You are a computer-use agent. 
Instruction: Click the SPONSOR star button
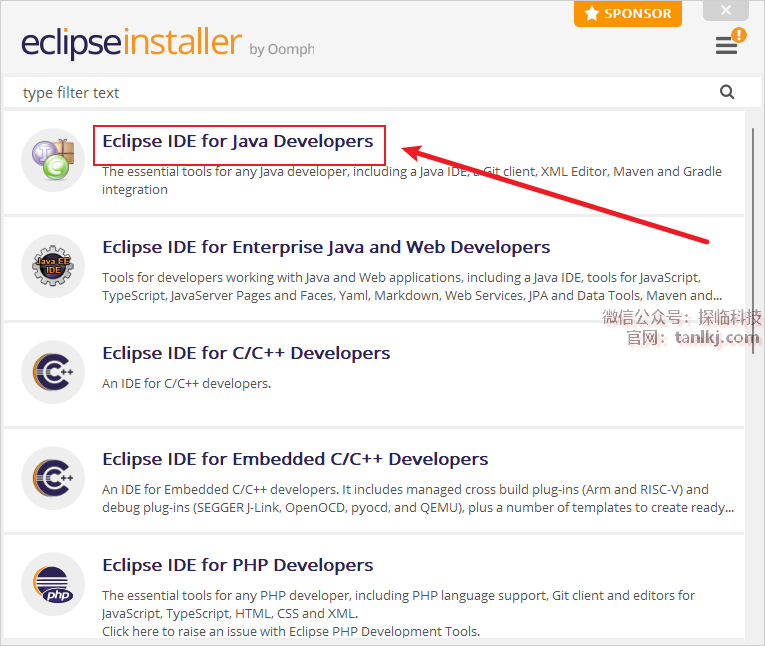point(628,14)
